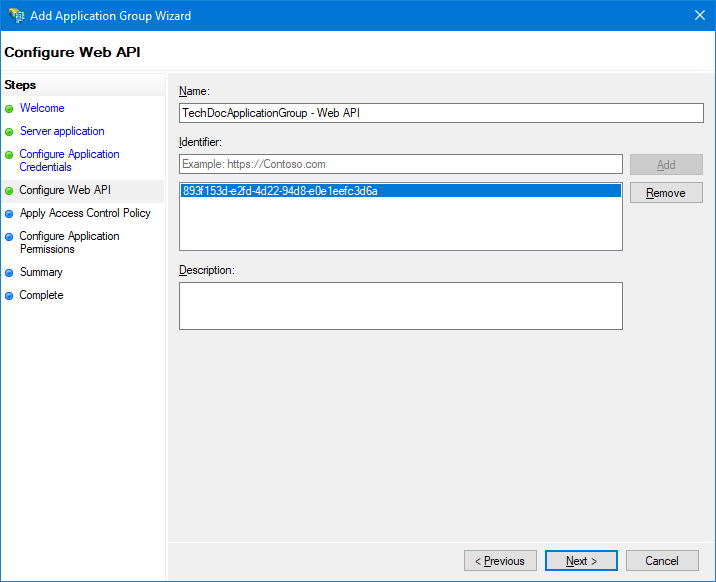Focus the Identifier input field
716x582 pixels.
point(400,164)
